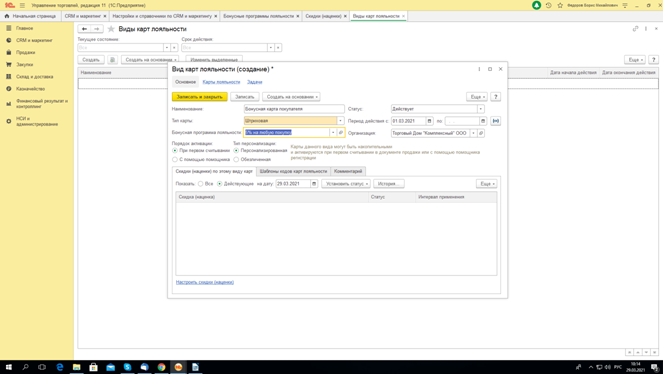
Task: Open Задачи link in dialog
Action: pyautogui.click(x=255, y=82)
